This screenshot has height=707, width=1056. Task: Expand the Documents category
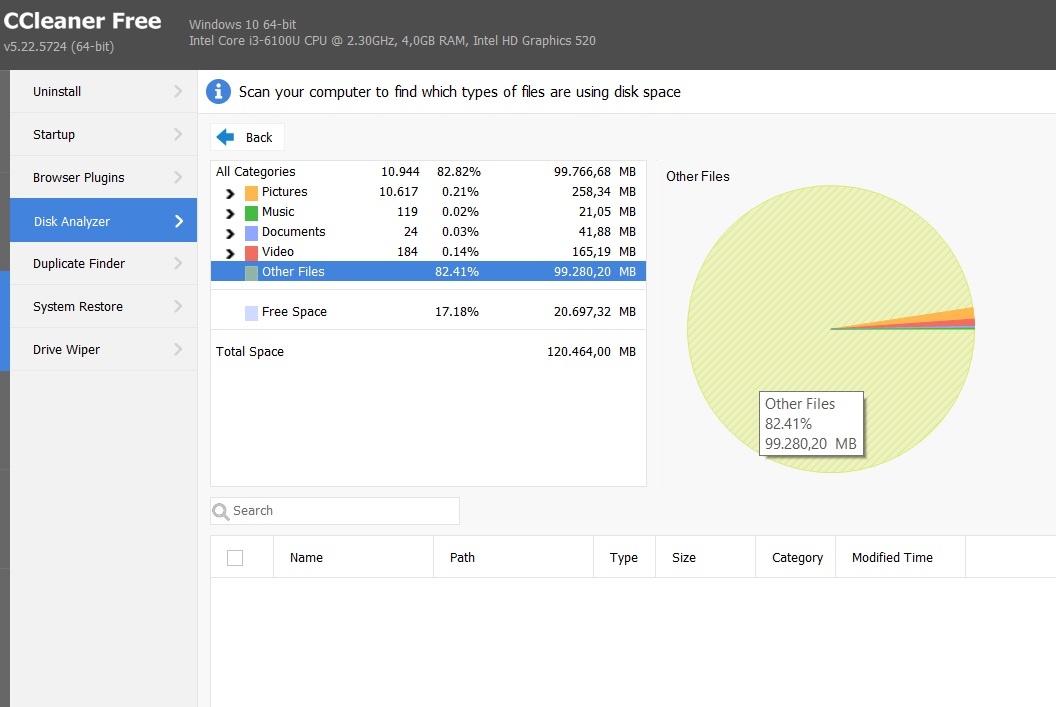230,234
